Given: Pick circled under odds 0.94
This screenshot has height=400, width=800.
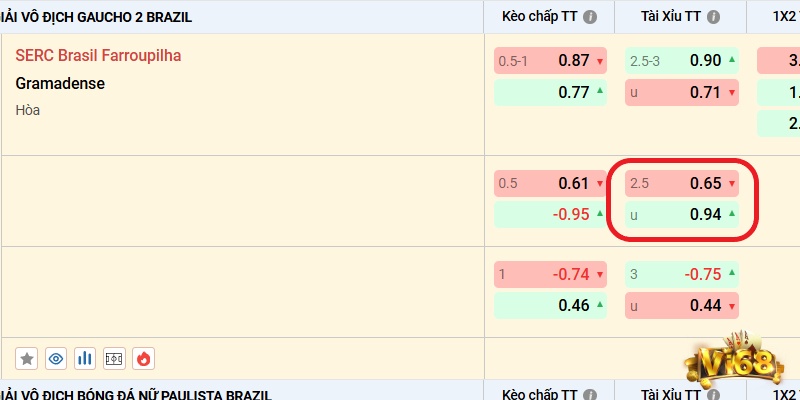Looking at the screenshot, I should [682, 214].
